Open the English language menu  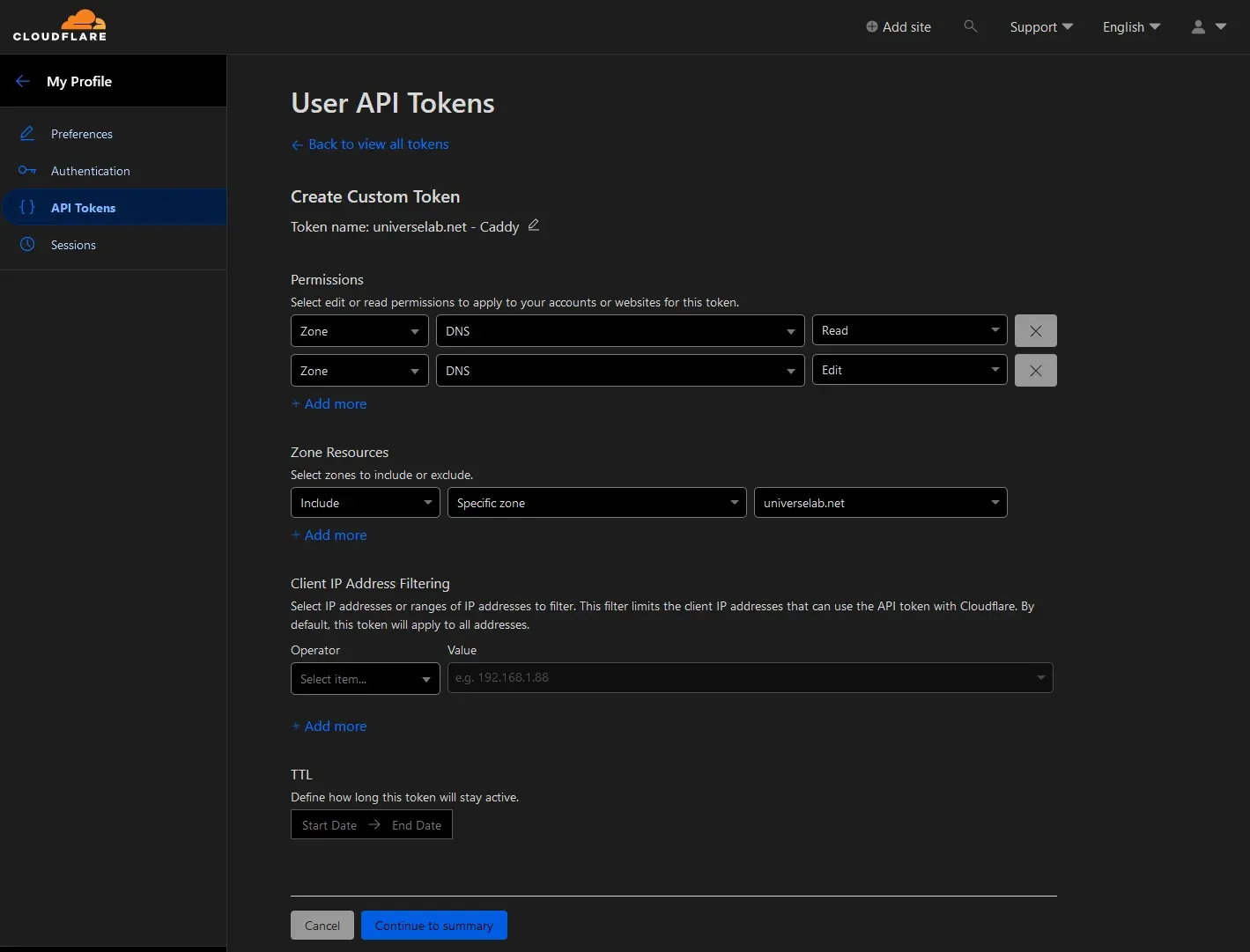1131,26
